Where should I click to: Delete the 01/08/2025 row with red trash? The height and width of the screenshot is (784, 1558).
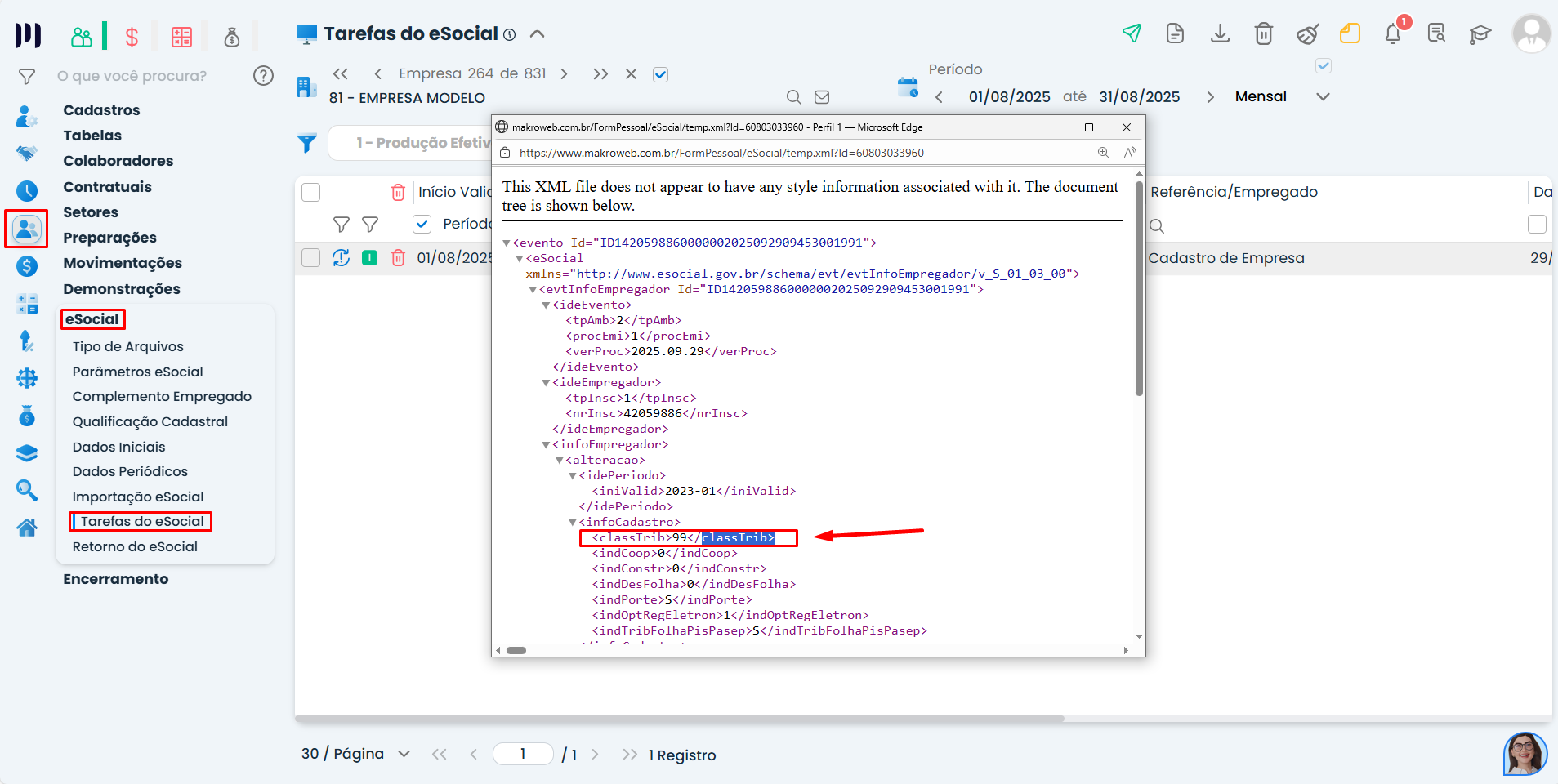(x=398, y=258)
